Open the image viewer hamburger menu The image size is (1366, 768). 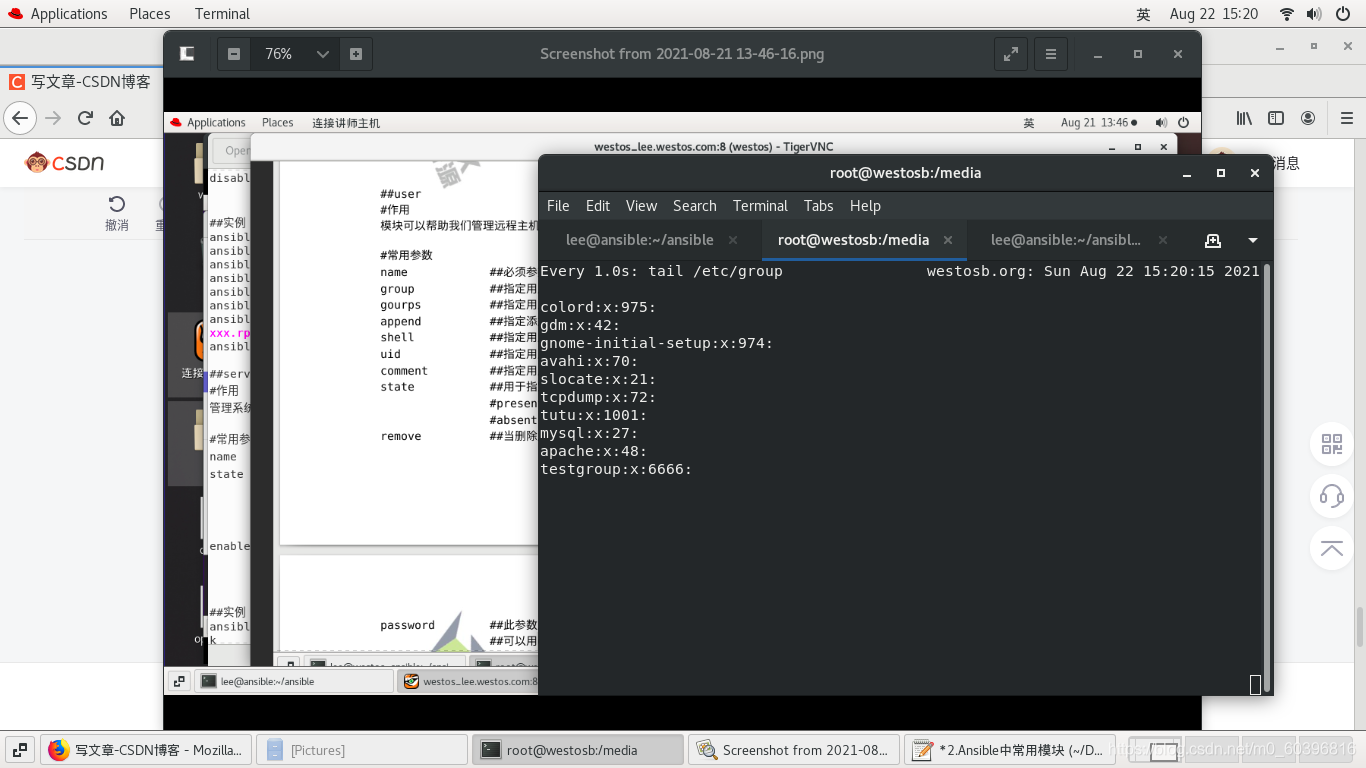pos(1050,54)
